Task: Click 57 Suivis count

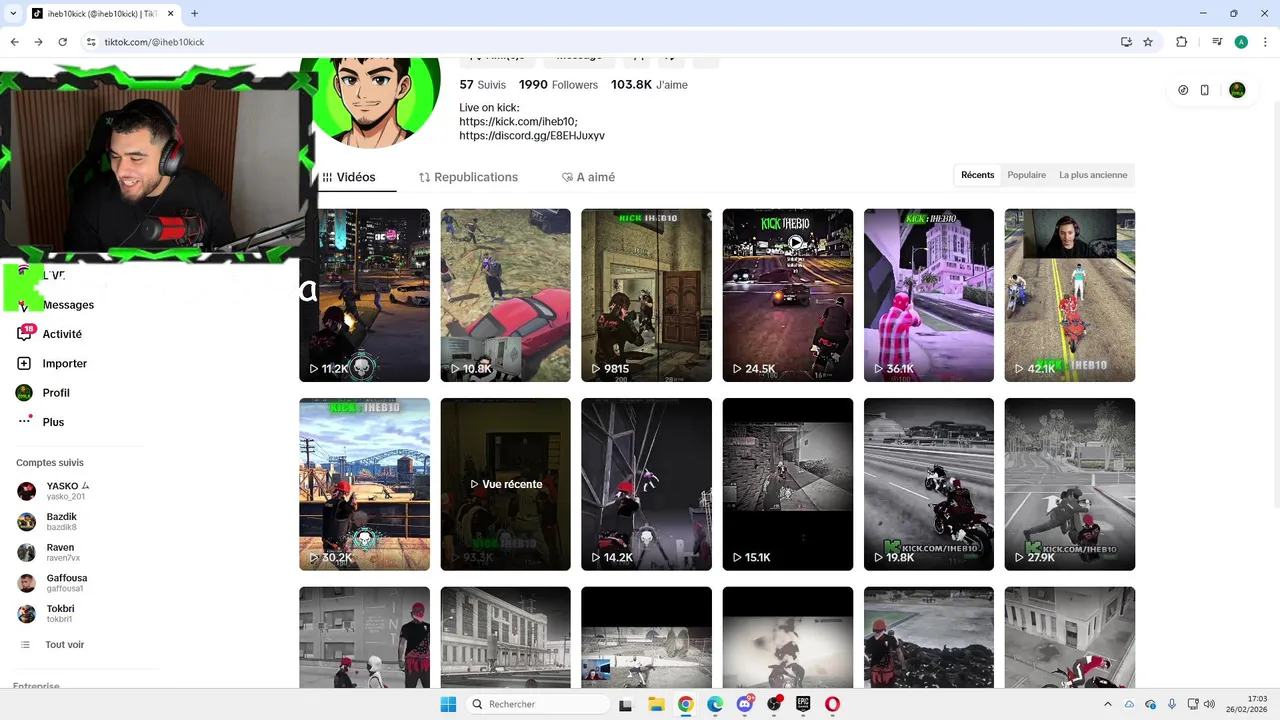Action: 483,85
